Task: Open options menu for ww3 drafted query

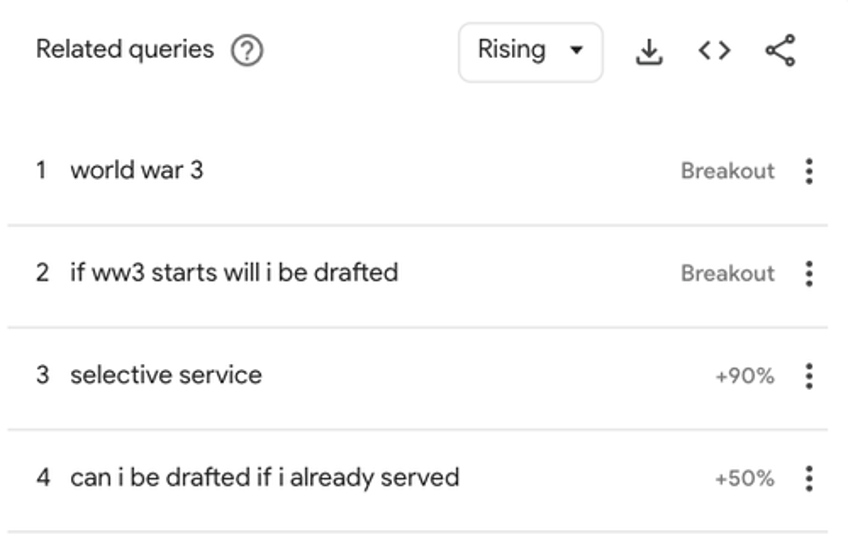Action: click(809, 273)
